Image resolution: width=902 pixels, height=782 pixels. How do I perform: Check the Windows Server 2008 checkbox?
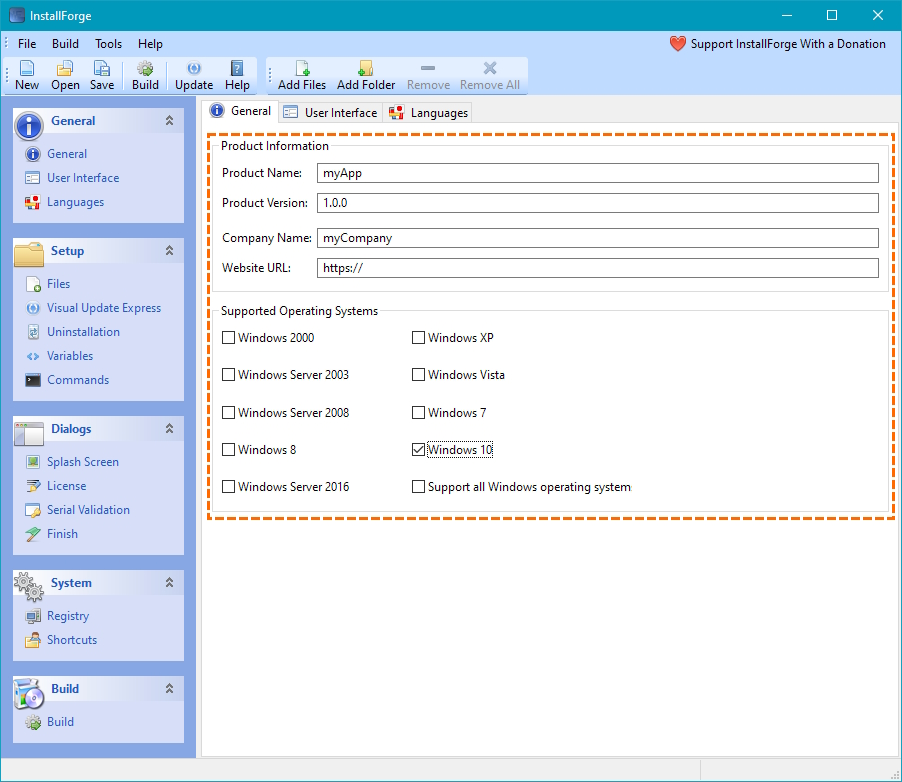(228, 413)
